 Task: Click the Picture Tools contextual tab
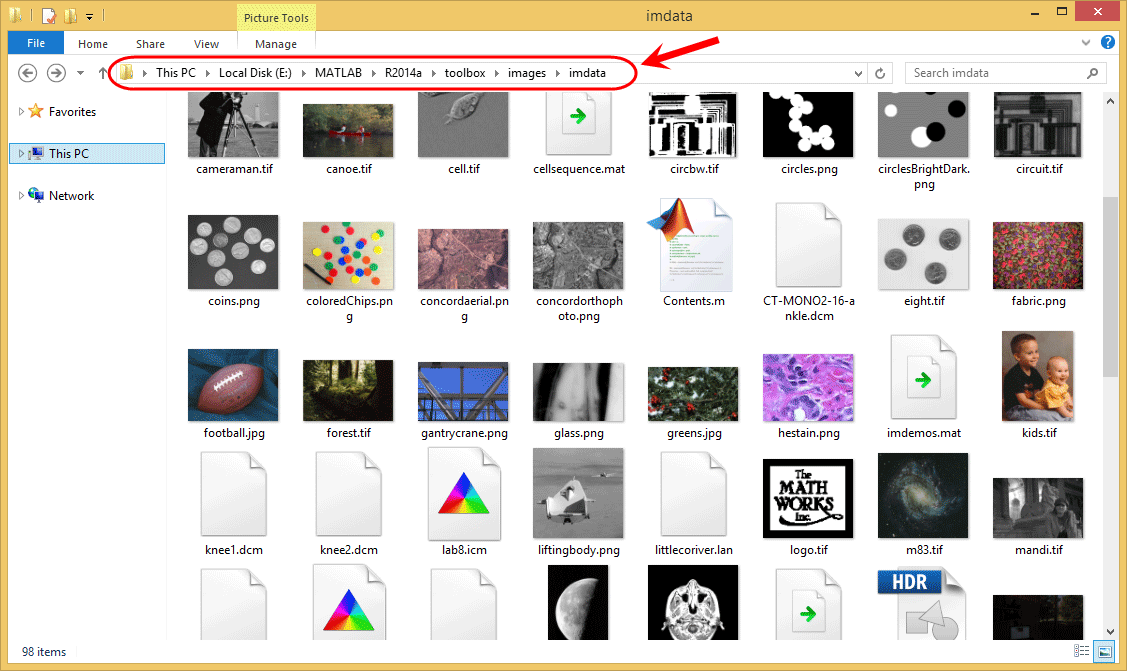[276, 18]
